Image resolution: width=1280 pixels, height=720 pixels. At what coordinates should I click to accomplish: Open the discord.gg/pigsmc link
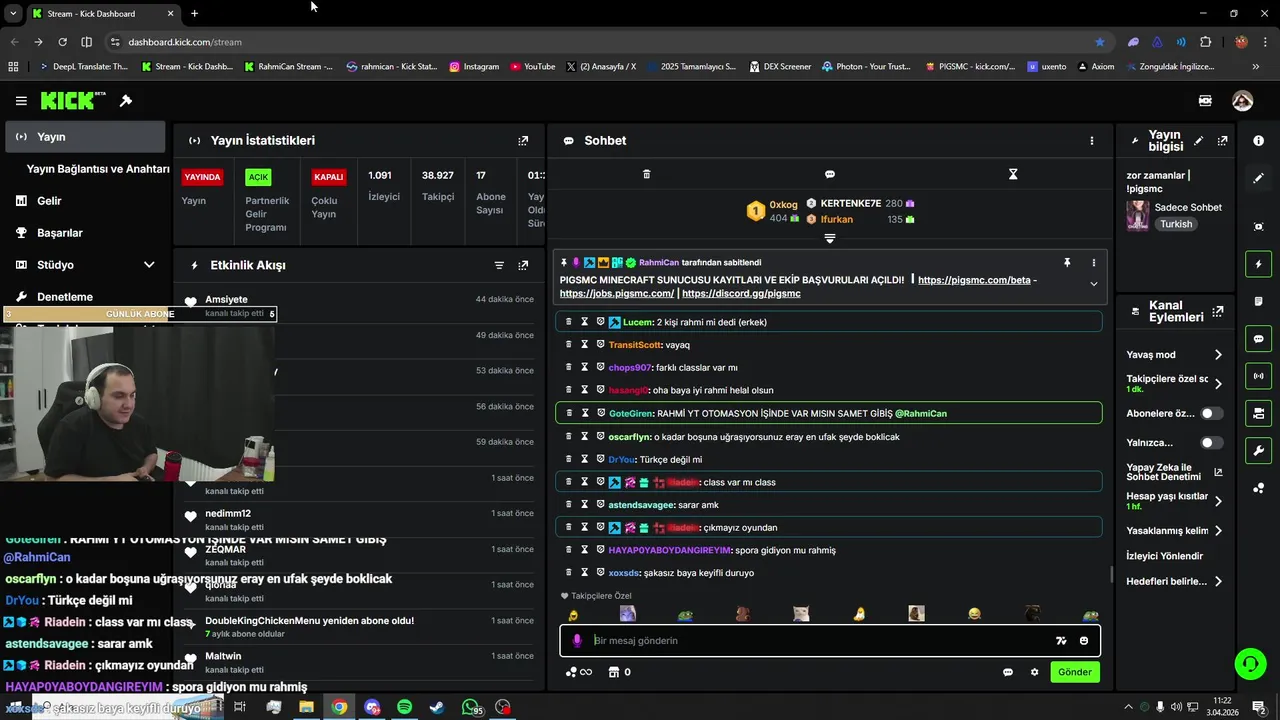741,294
